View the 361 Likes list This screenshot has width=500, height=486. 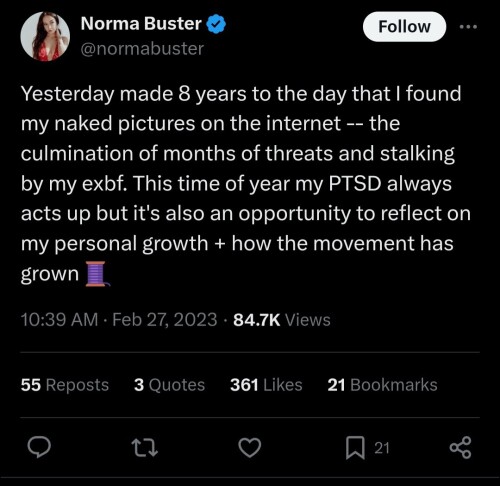266,385
